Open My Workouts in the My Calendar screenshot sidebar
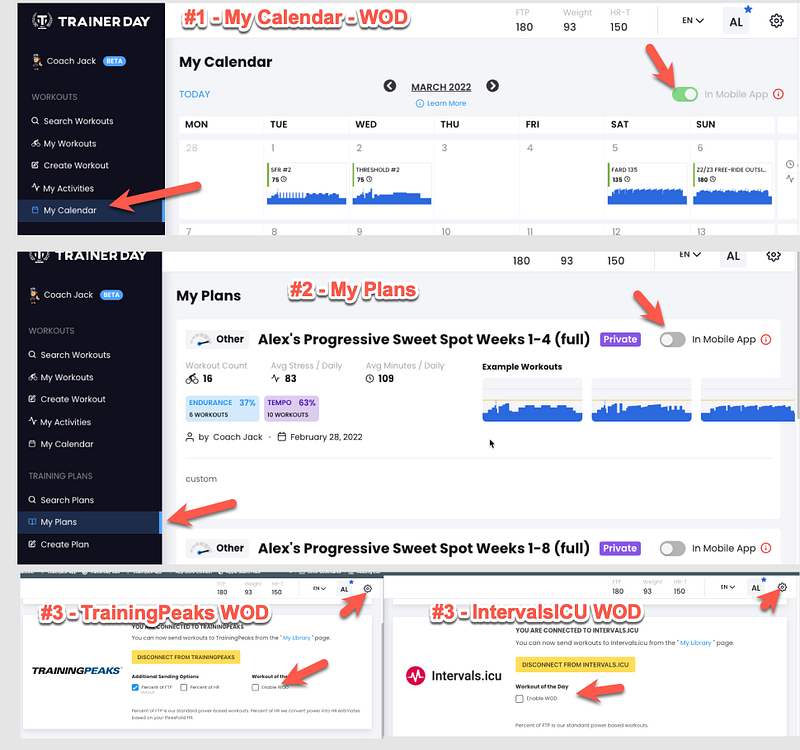The height and width of the screenshot is (750, 800). pos(64,143)
